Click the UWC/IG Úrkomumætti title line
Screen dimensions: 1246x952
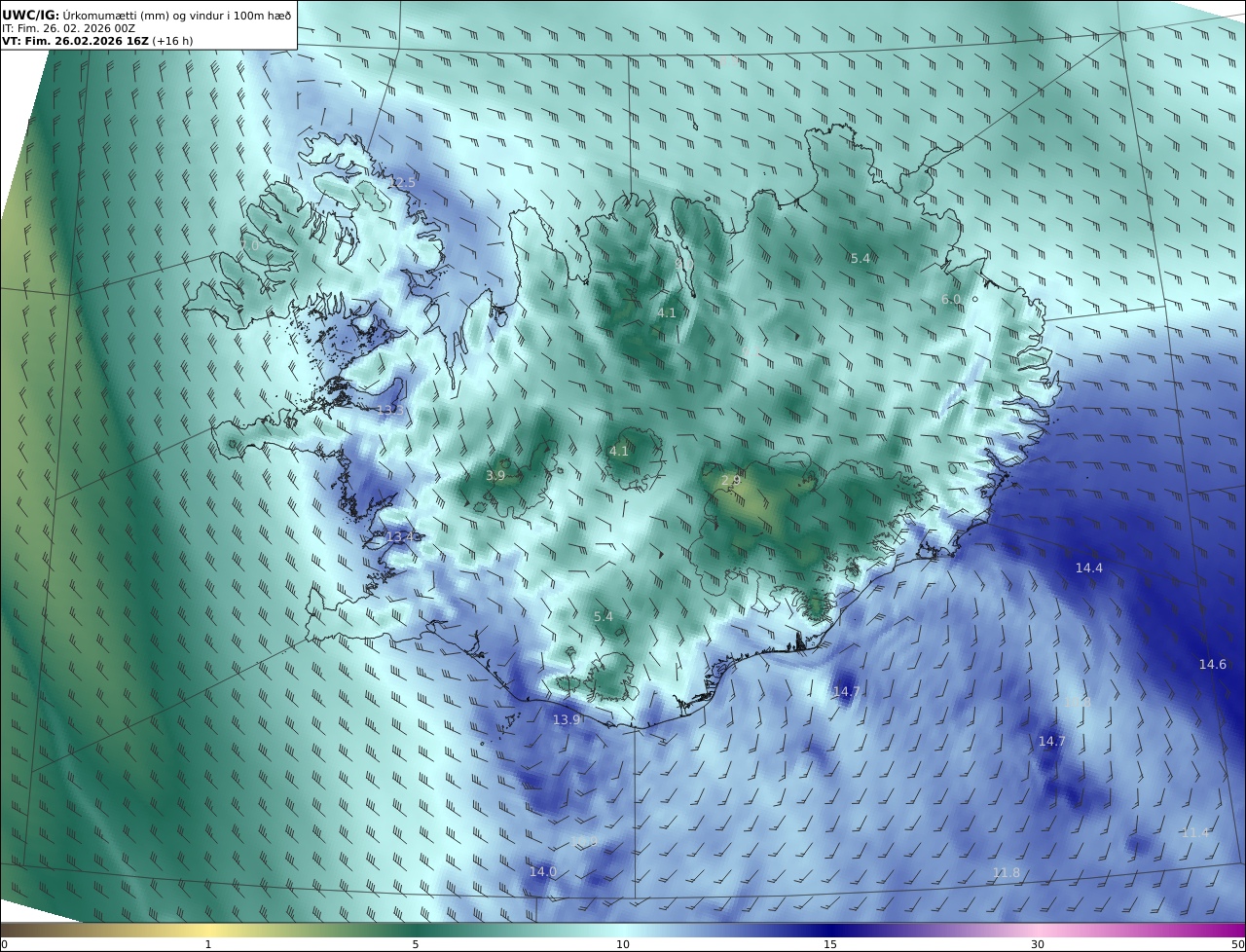tap(147, 15)
